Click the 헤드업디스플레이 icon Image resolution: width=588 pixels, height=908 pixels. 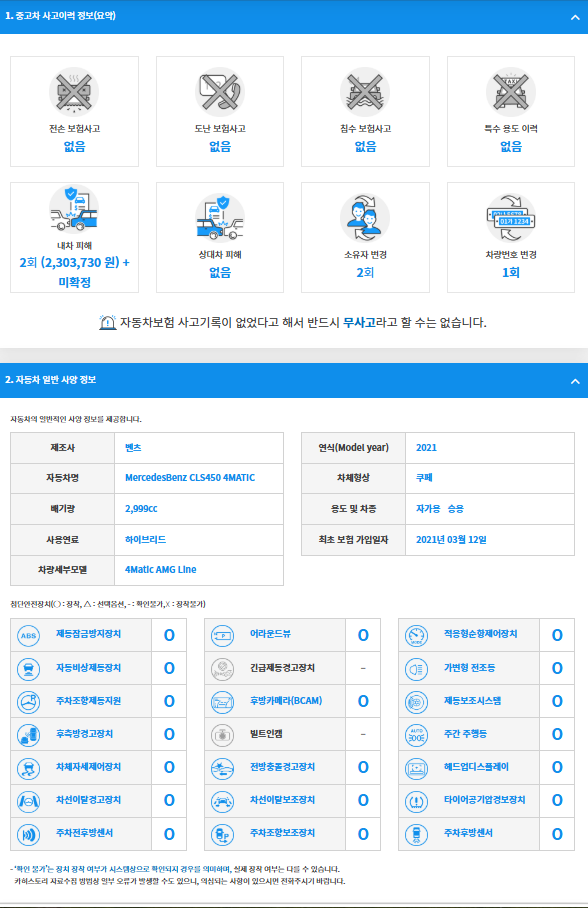coord(417,768)
